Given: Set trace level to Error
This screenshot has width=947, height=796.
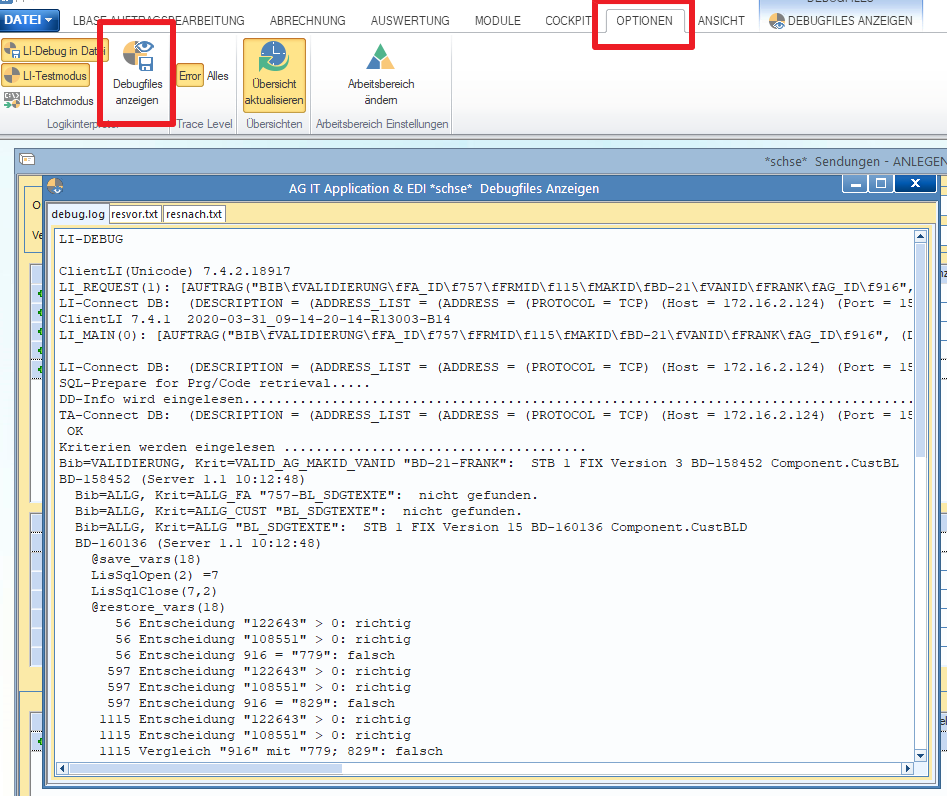Looking at the screenshot, I should click(x=190, y=75).
